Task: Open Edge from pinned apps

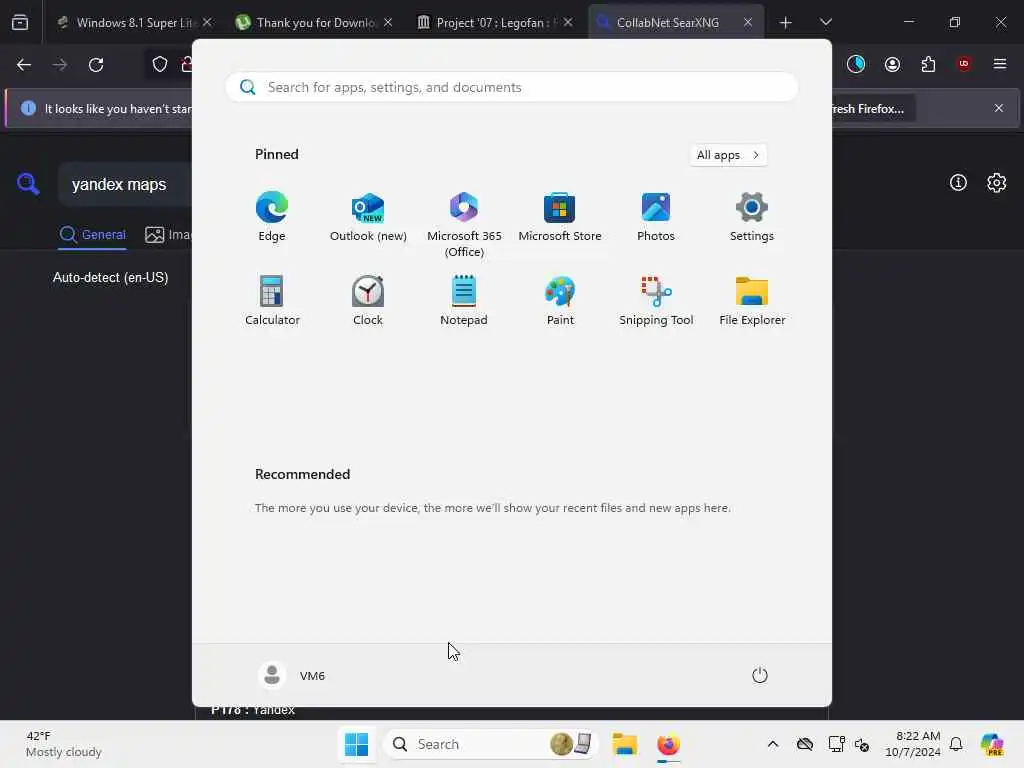Action: click(x=272, y=217)
